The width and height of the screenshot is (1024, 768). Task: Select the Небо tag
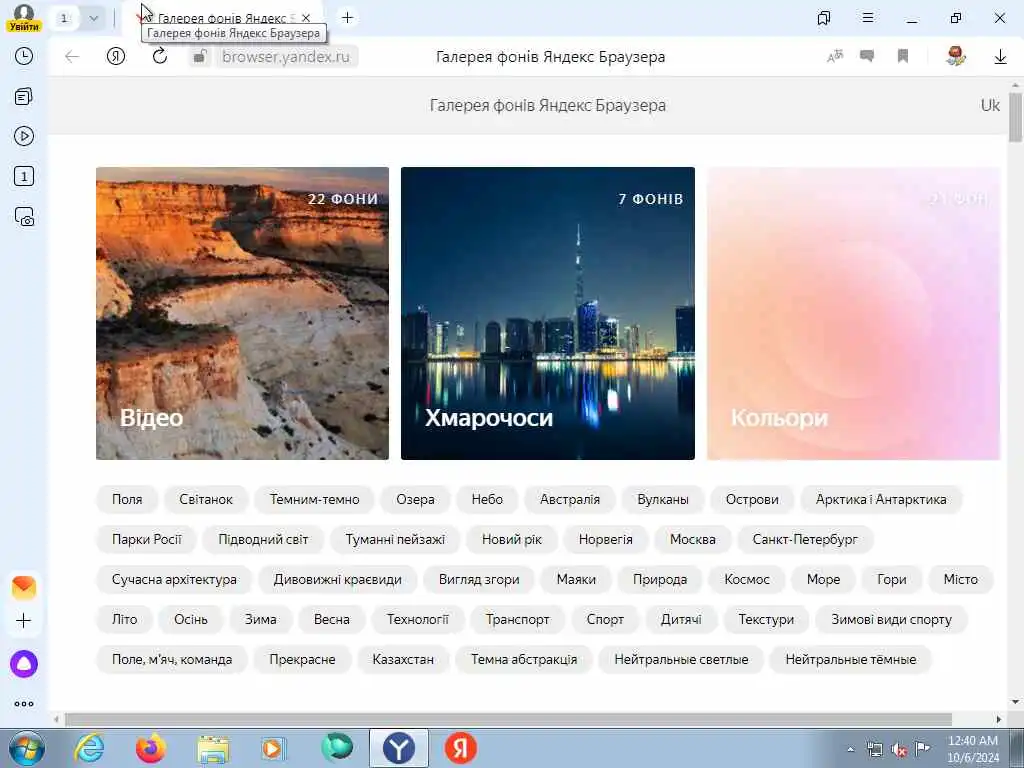pos(487,500)
